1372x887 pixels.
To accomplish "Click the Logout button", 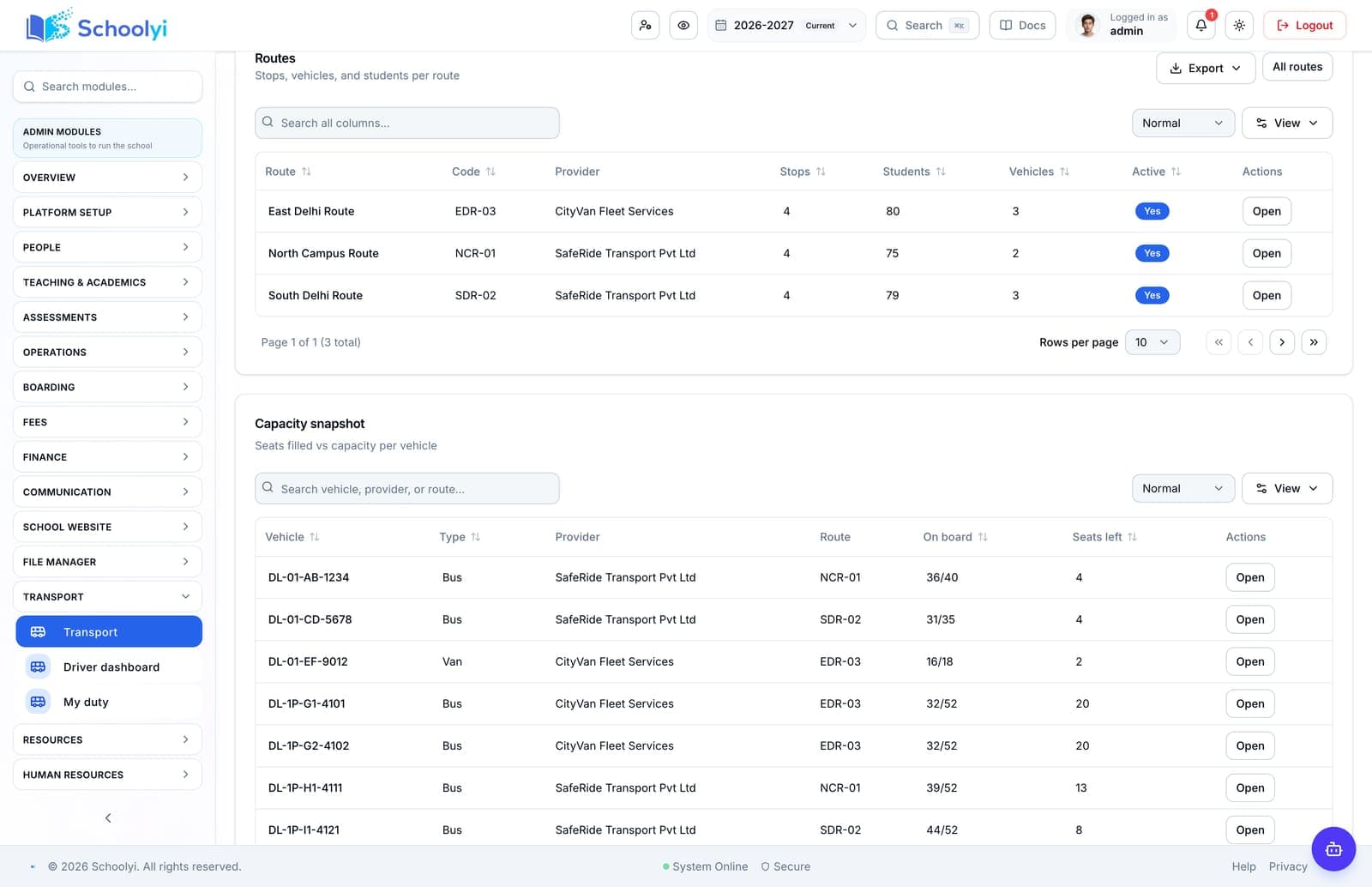I will pos(1304,26).
